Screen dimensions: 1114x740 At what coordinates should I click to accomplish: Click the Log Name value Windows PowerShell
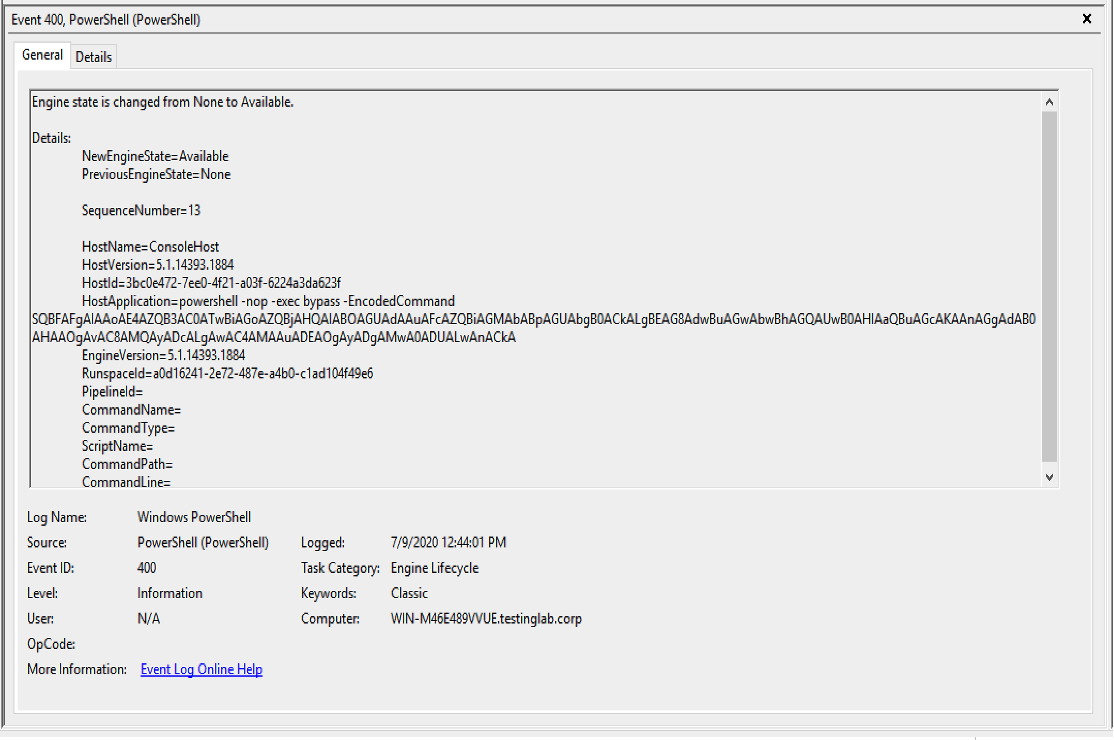tap(194, 518)
